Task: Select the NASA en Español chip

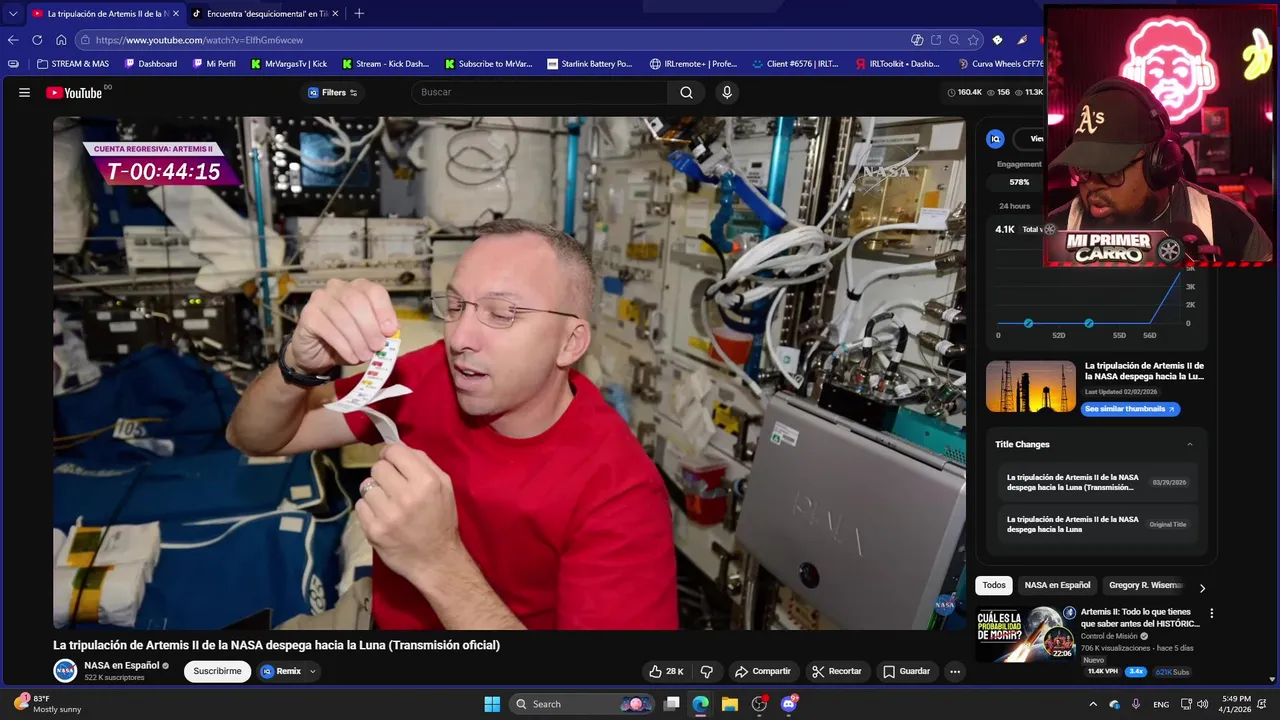Action: click(1057, 585)
